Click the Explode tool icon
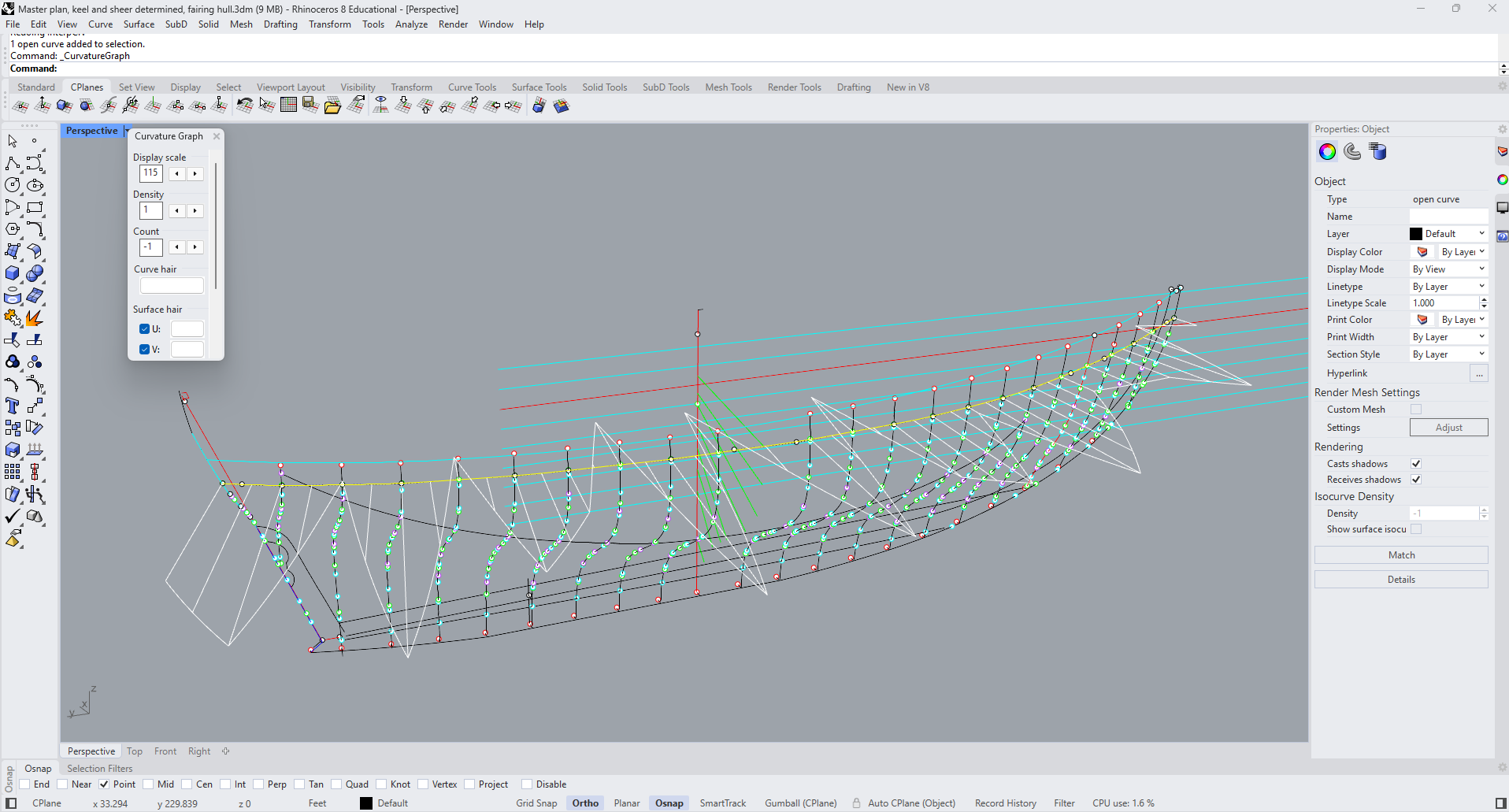Image resolution: width=1509 pixels, height=812 pixels. (x=35, y=317)
